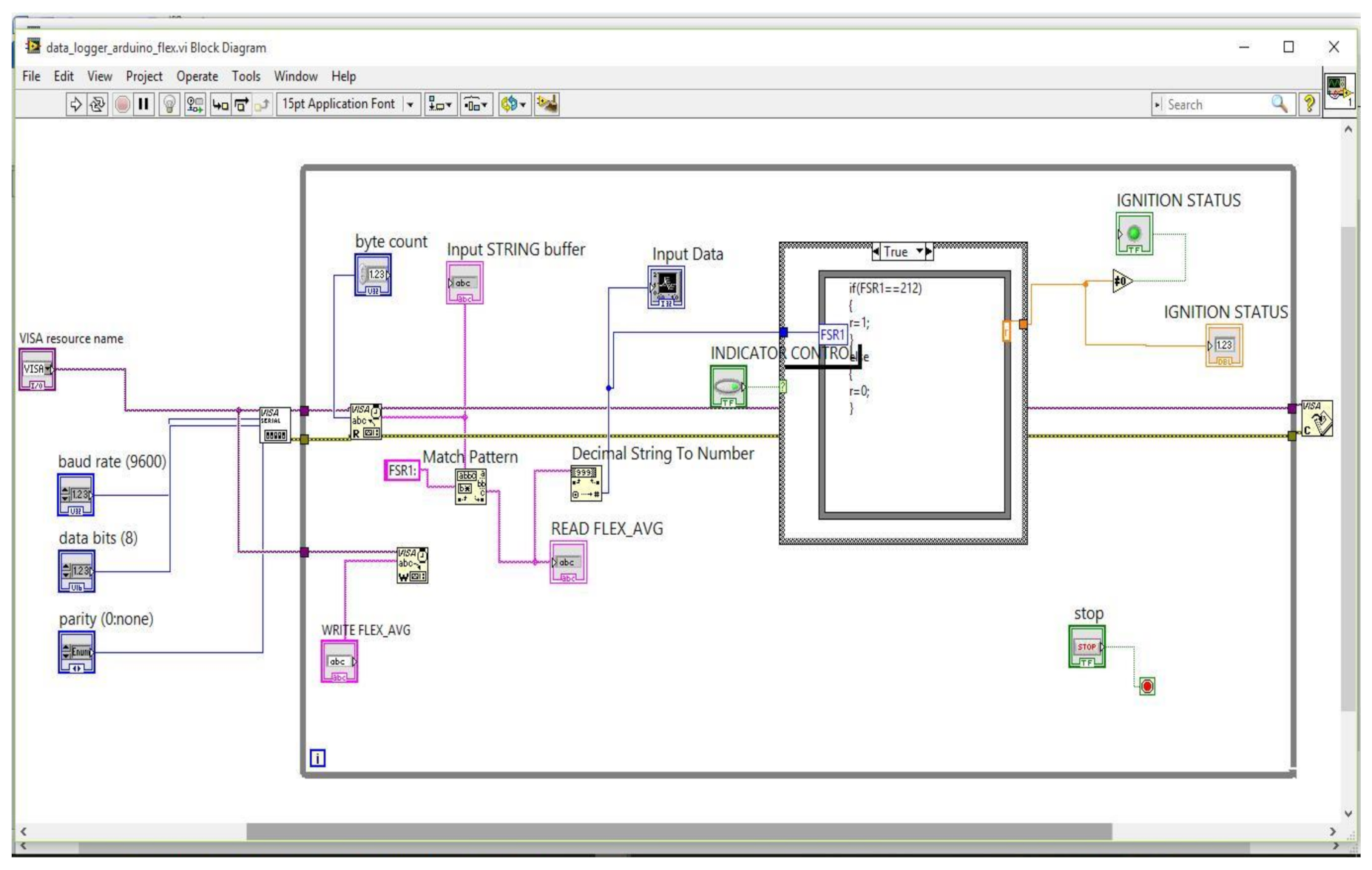Open the Operate menu
This screenshot has height=870, width=1372.
pyautogui.click(x=197, y=76)
